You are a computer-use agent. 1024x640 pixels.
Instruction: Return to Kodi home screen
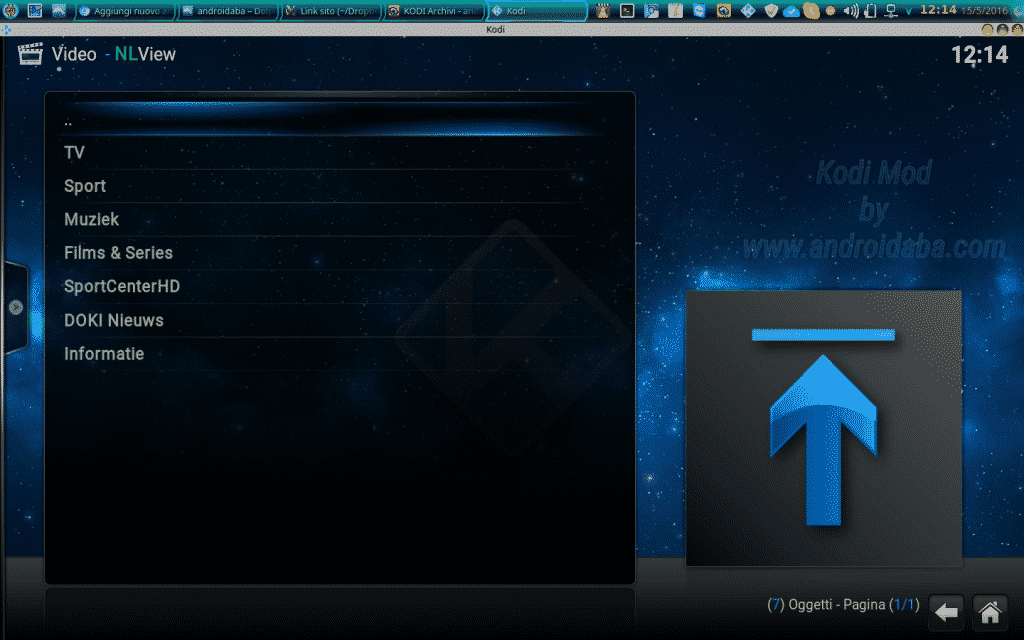tap(989, 612)
